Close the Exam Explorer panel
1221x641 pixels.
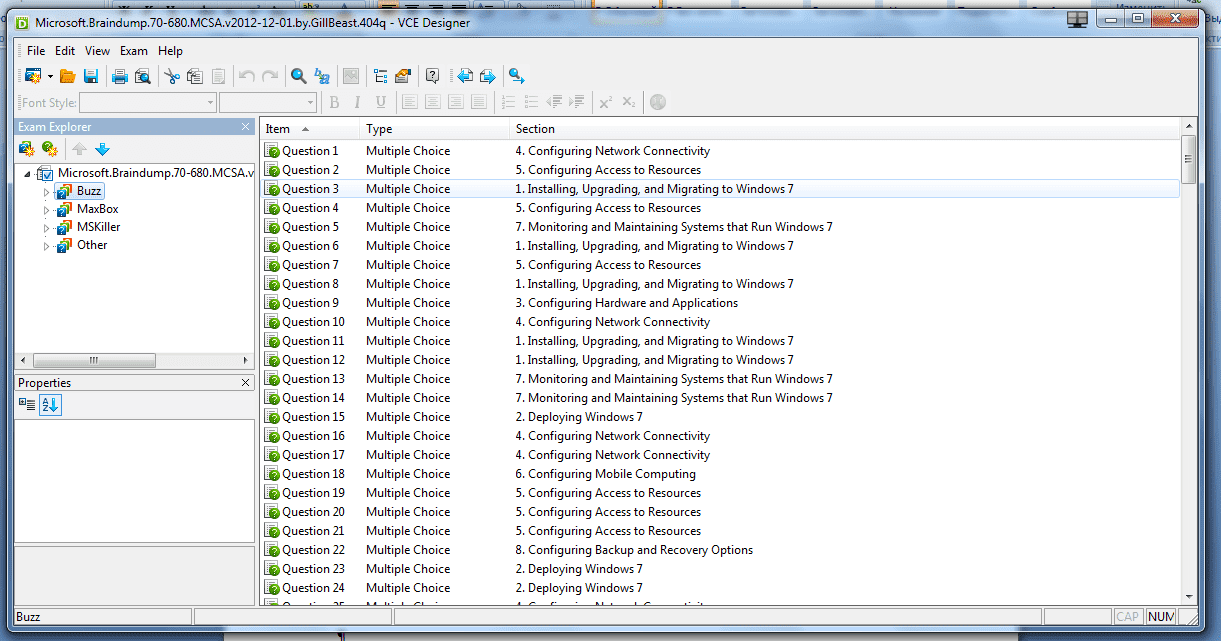click(x=246, y=127)
